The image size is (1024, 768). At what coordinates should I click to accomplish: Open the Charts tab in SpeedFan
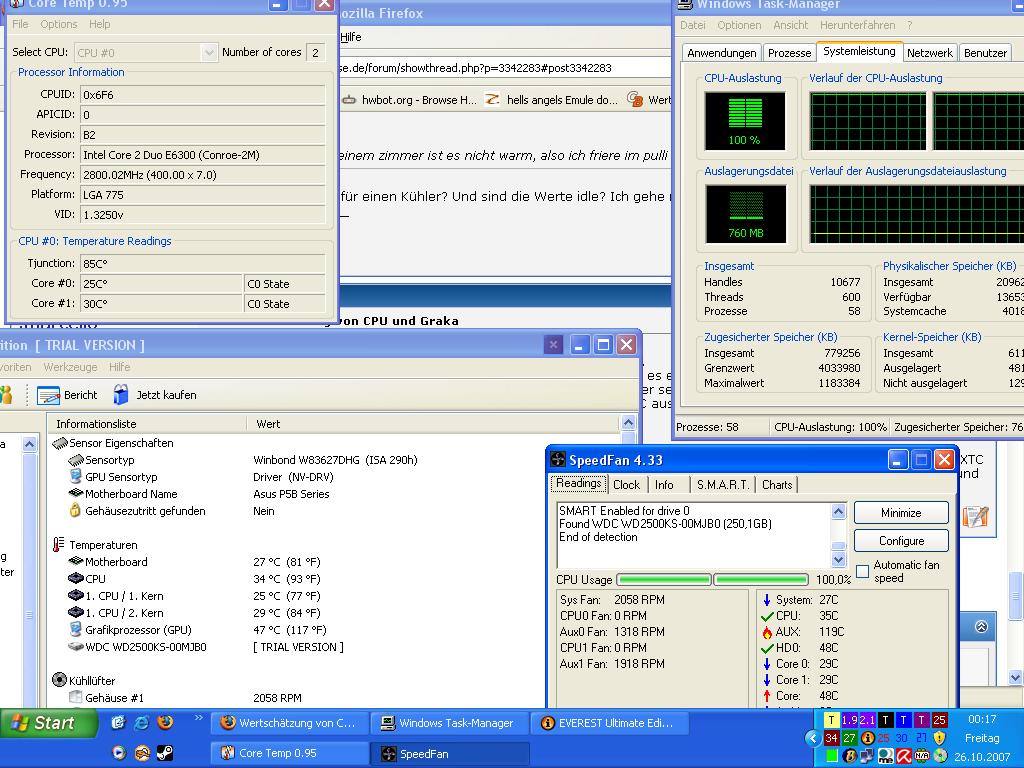(x=776, y=485)
